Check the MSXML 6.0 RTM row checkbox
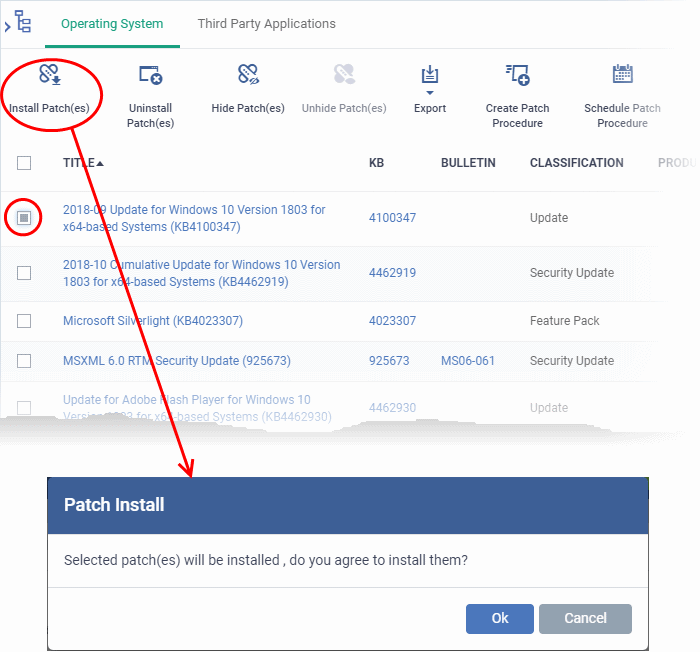This screenshot has width=700, height=652. (24, 360)
